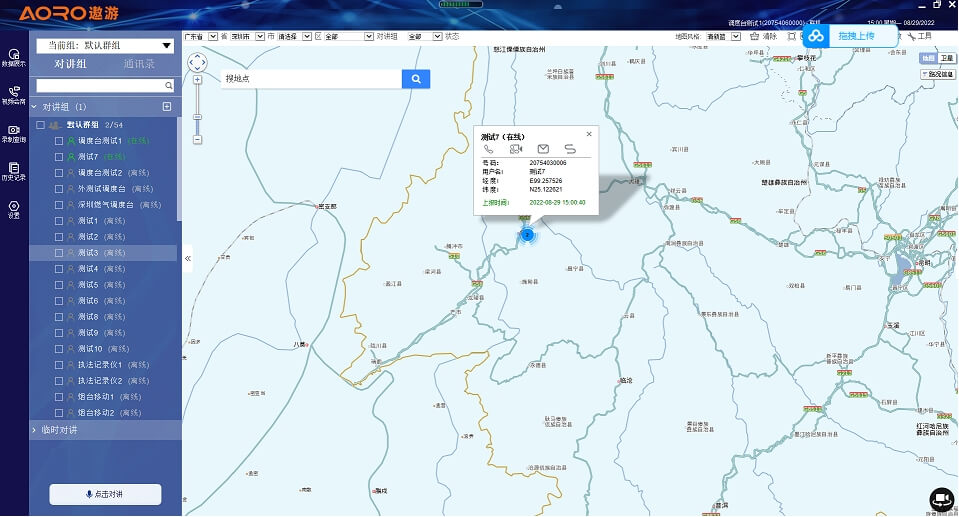Open the 对讲组 filter dropdown showing 全部

click(349, 37)
